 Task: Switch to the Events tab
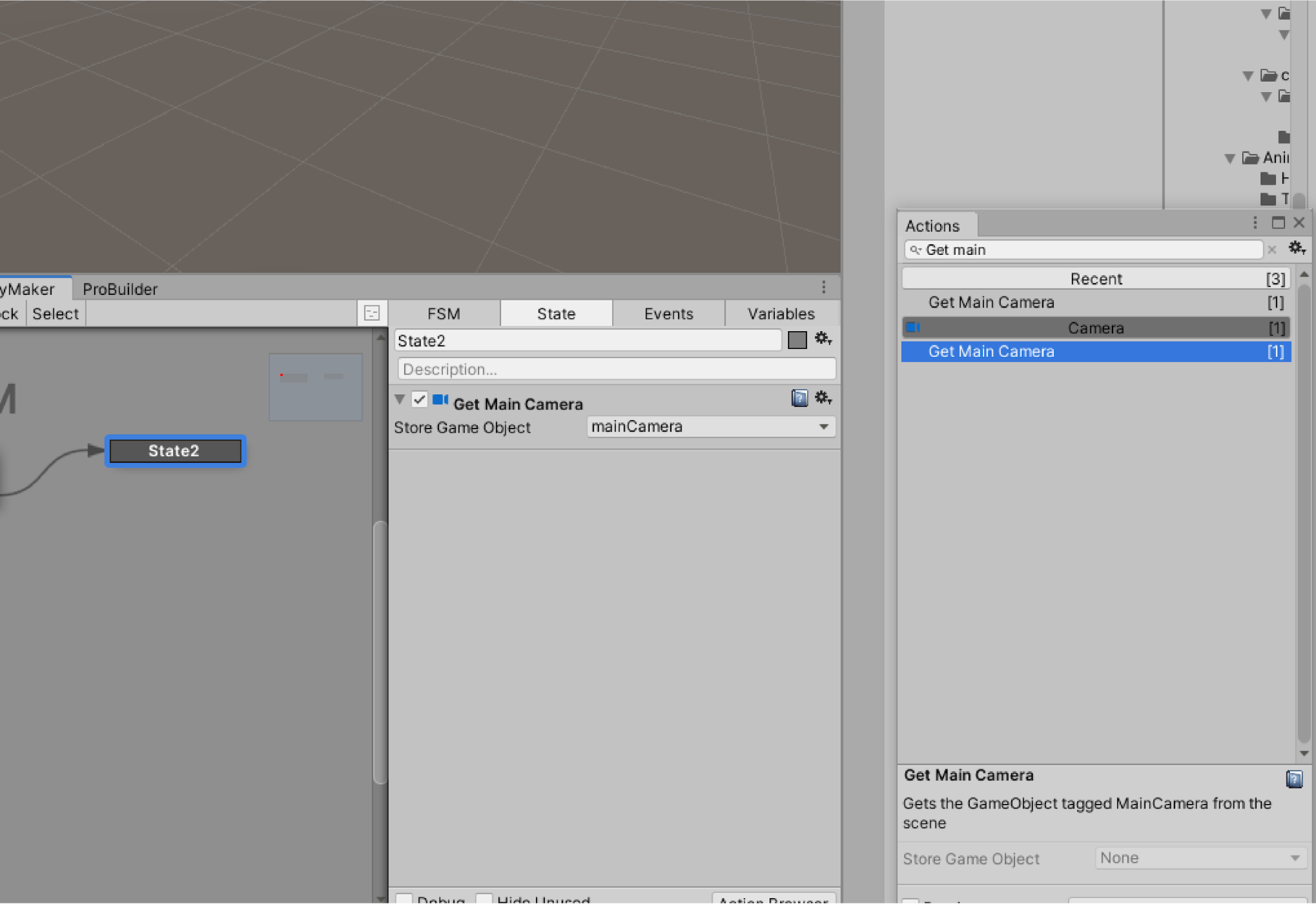[x=669, y=313]
